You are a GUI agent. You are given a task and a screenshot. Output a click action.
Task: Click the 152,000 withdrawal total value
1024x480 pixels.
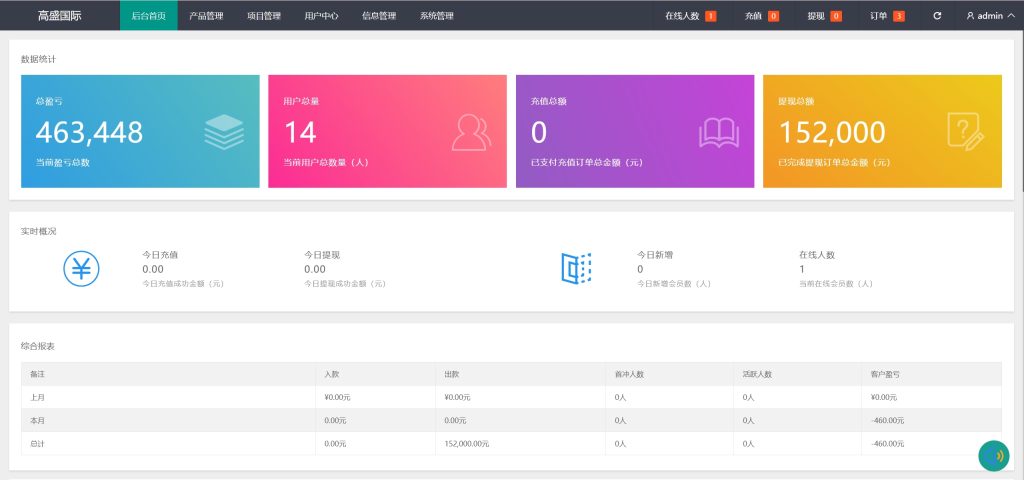[x=832, y=133]
